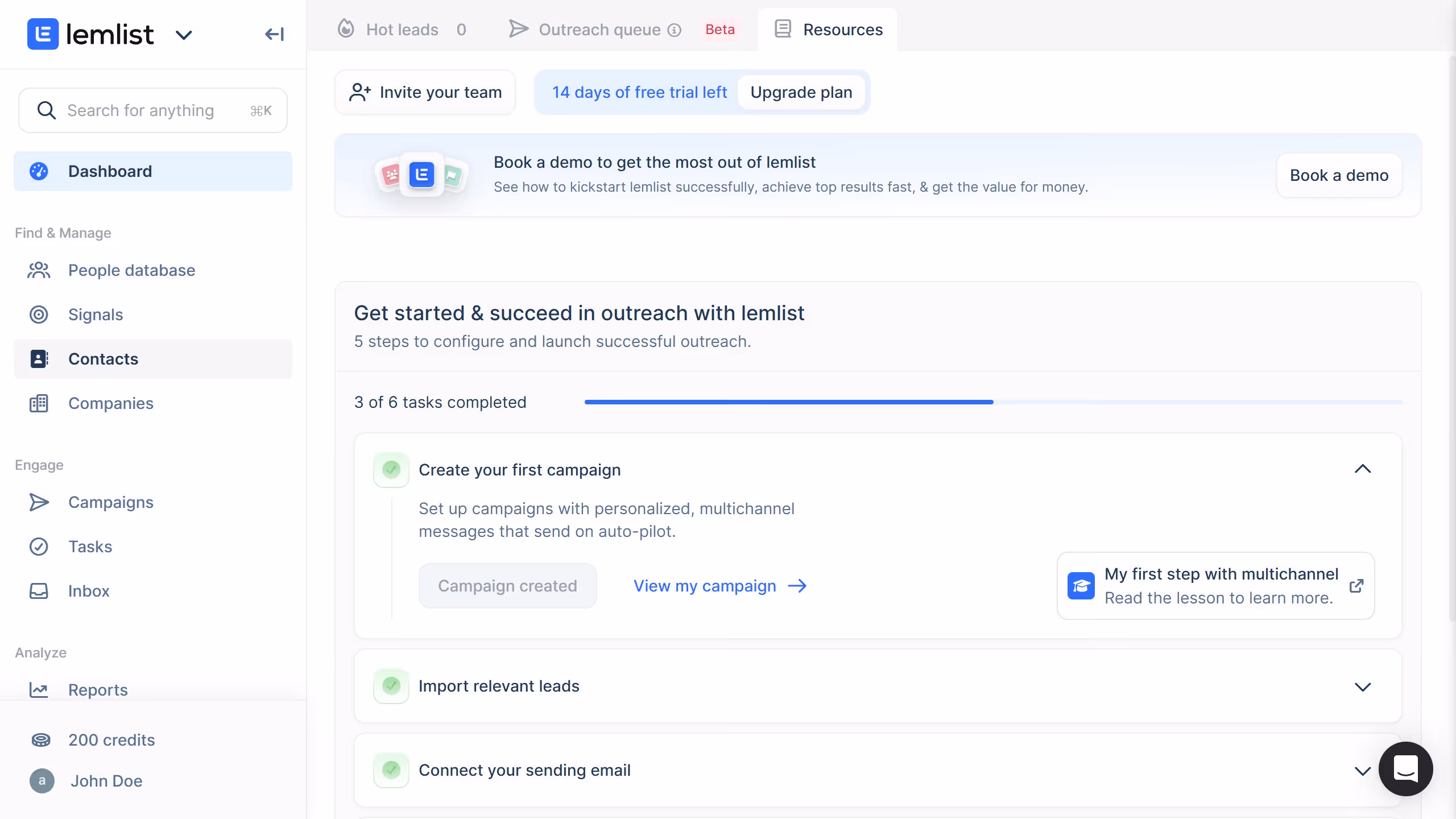
Task: Click the graduation cap lesson icon
Action: pyautogui.click(x=1081, y=586)
